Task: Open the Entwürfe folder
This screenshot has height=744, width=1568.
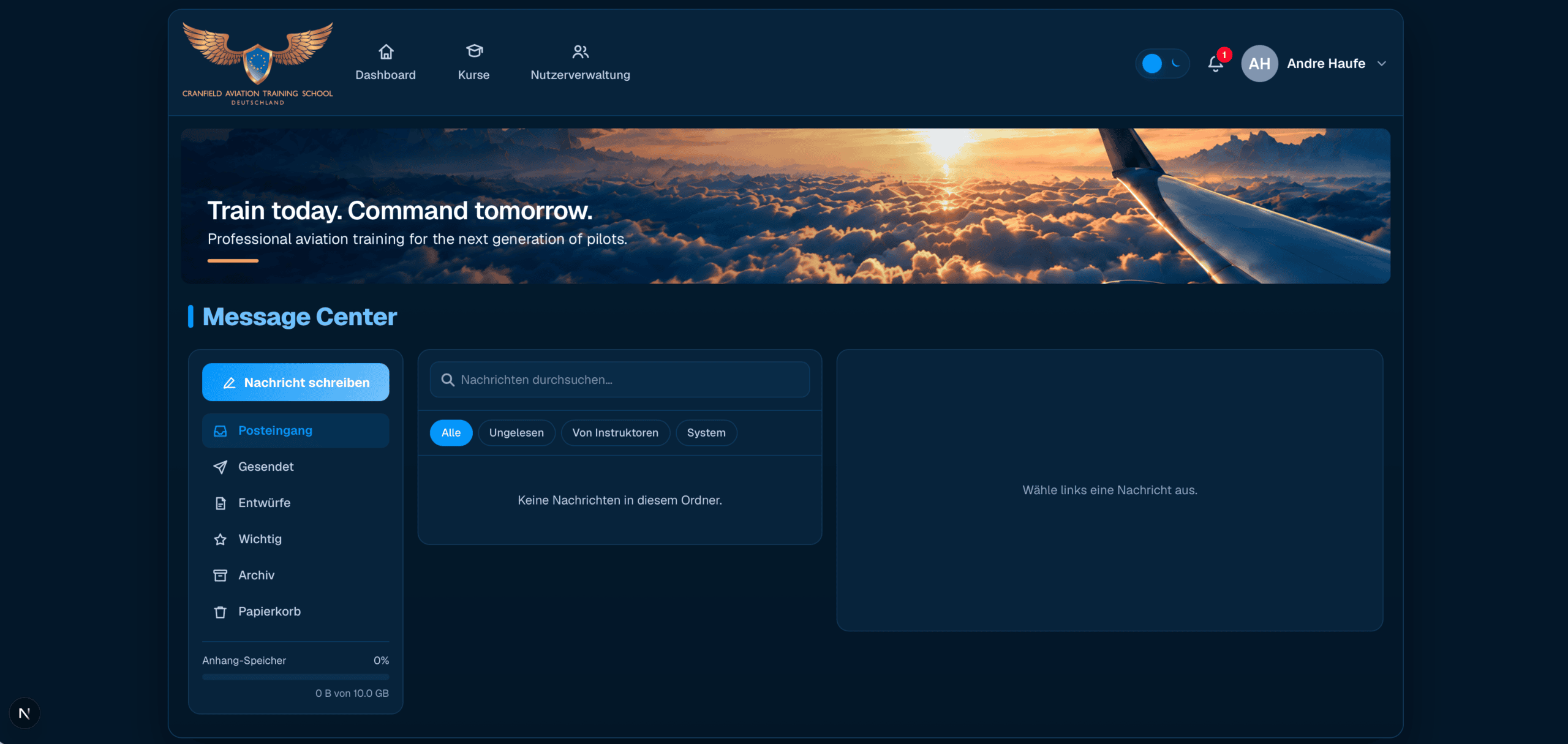Action: [x=295, y=503]
